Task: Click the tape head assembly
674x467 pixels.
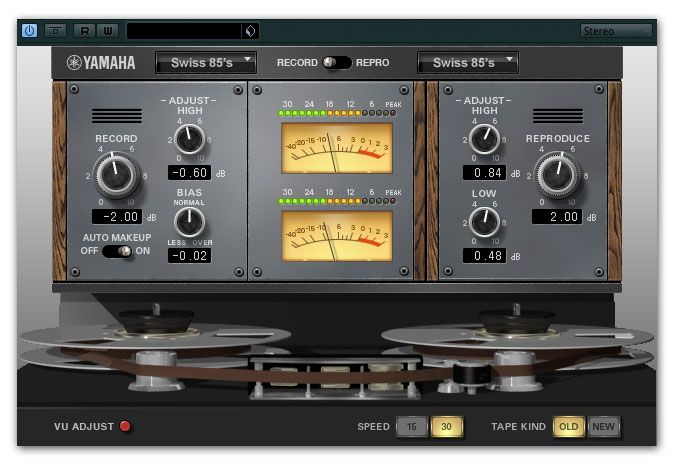Action: pos(335,377)
